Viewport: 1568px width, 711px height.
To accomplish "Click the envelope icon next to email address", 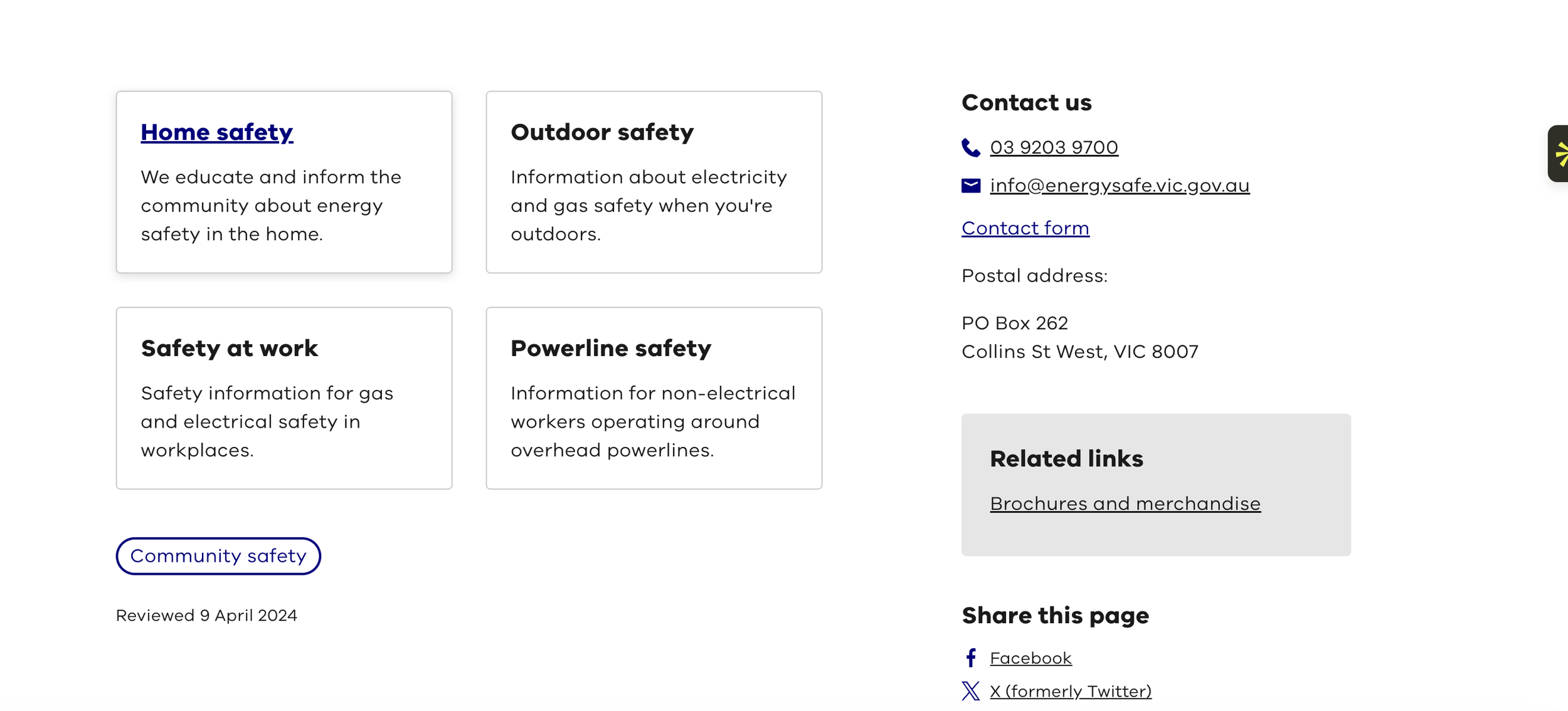I will [x=970, y=186].
